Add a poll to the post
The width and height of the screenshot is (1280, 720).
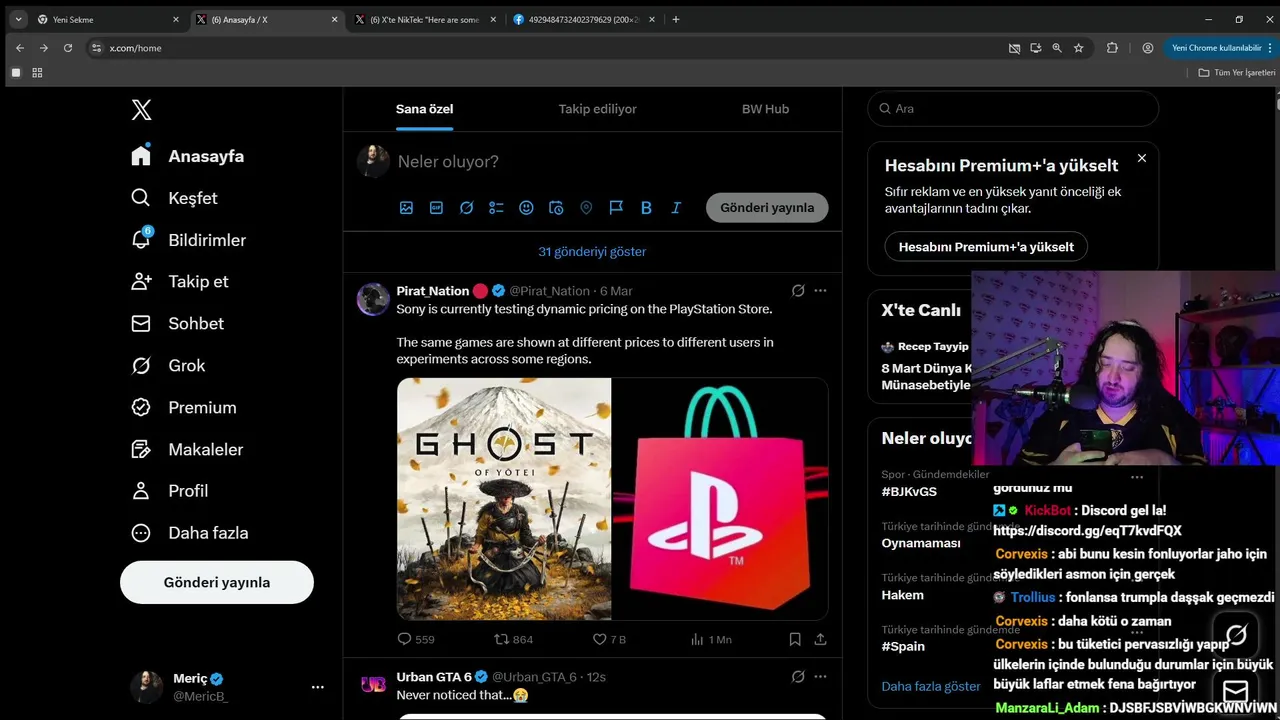[x=496, y=208]
